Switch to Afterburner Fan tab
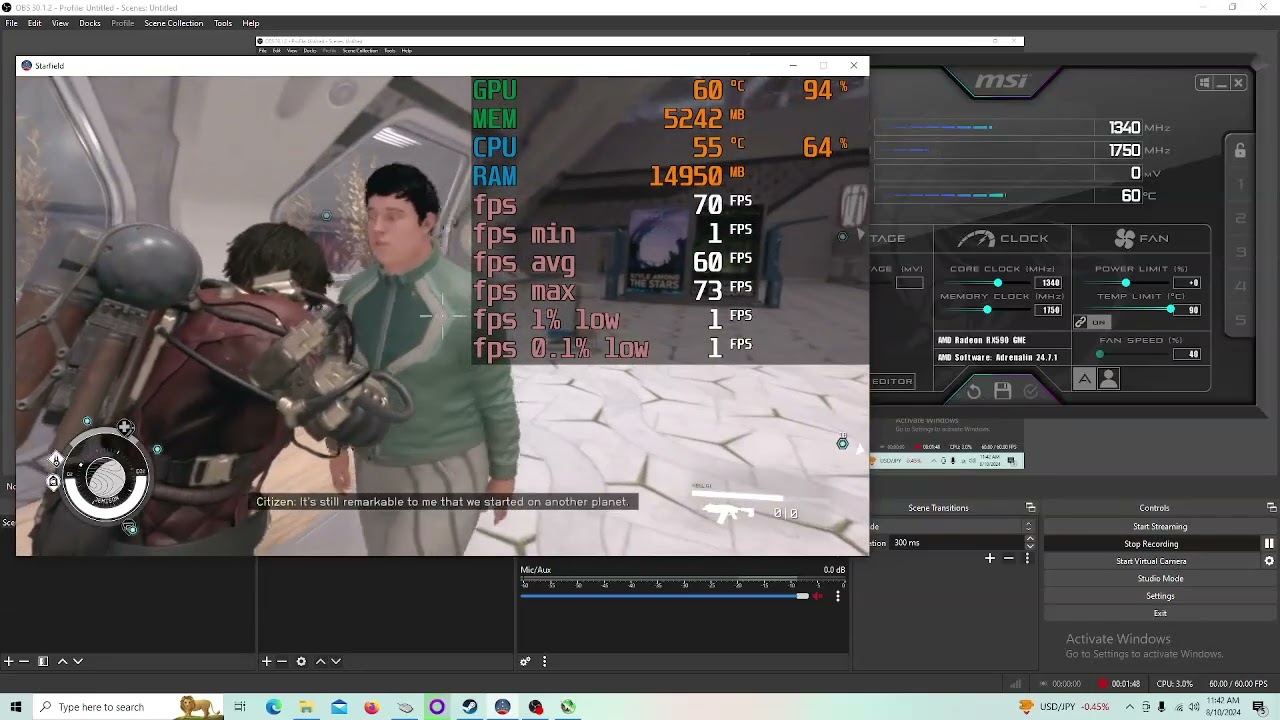The width and height of the screenshot is (1280, 720). pyautogui.click(x=1141, y=238)
